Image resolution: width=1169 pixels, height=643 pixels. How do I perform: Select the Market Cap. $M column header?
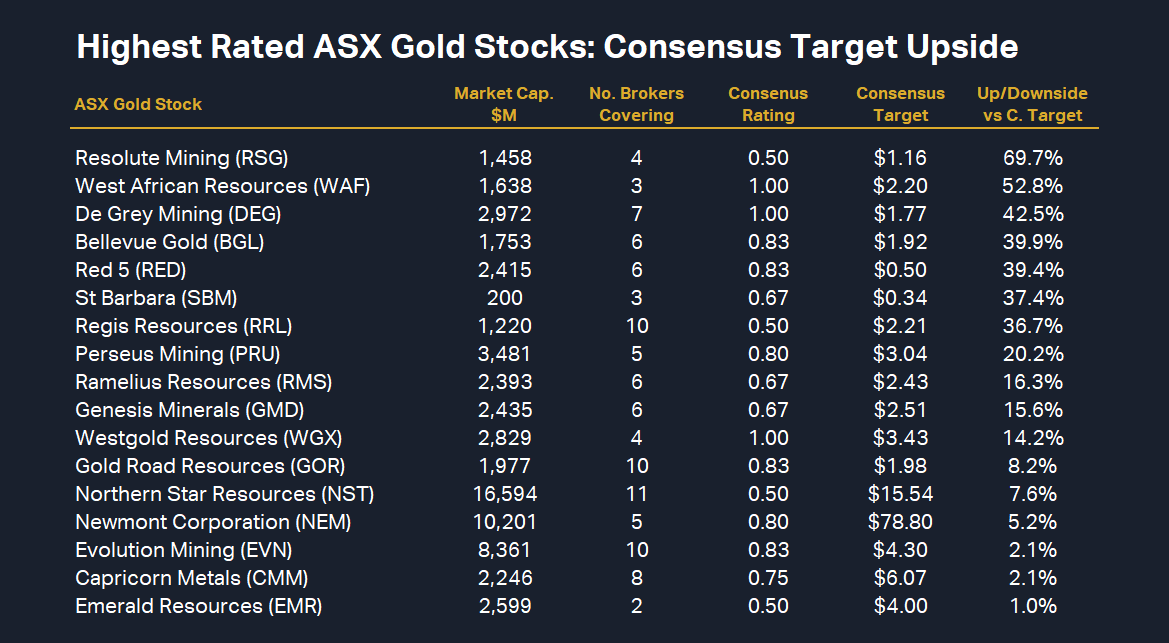pyautogui.click(x=504, y=104)
